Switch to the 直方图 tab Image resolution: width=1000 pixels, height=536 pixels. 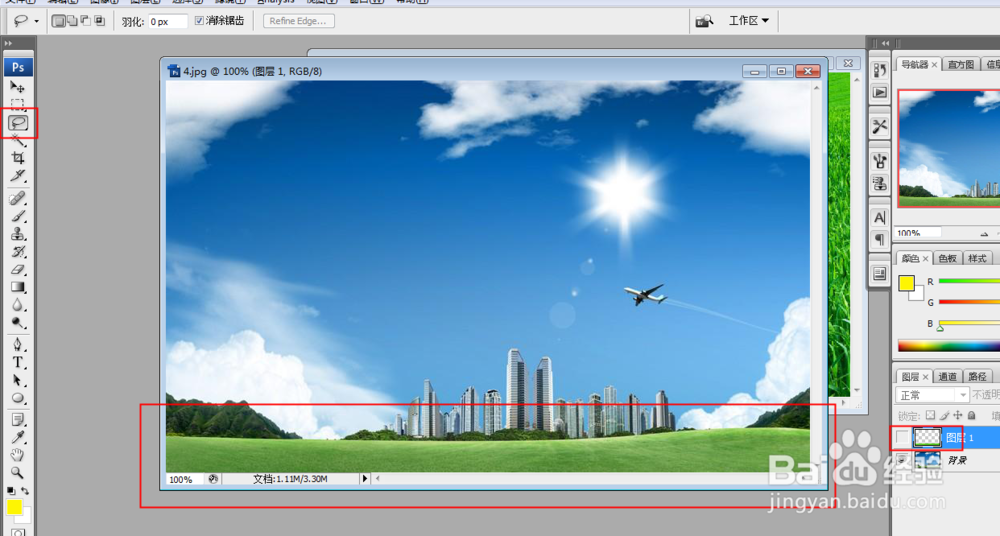960,64
